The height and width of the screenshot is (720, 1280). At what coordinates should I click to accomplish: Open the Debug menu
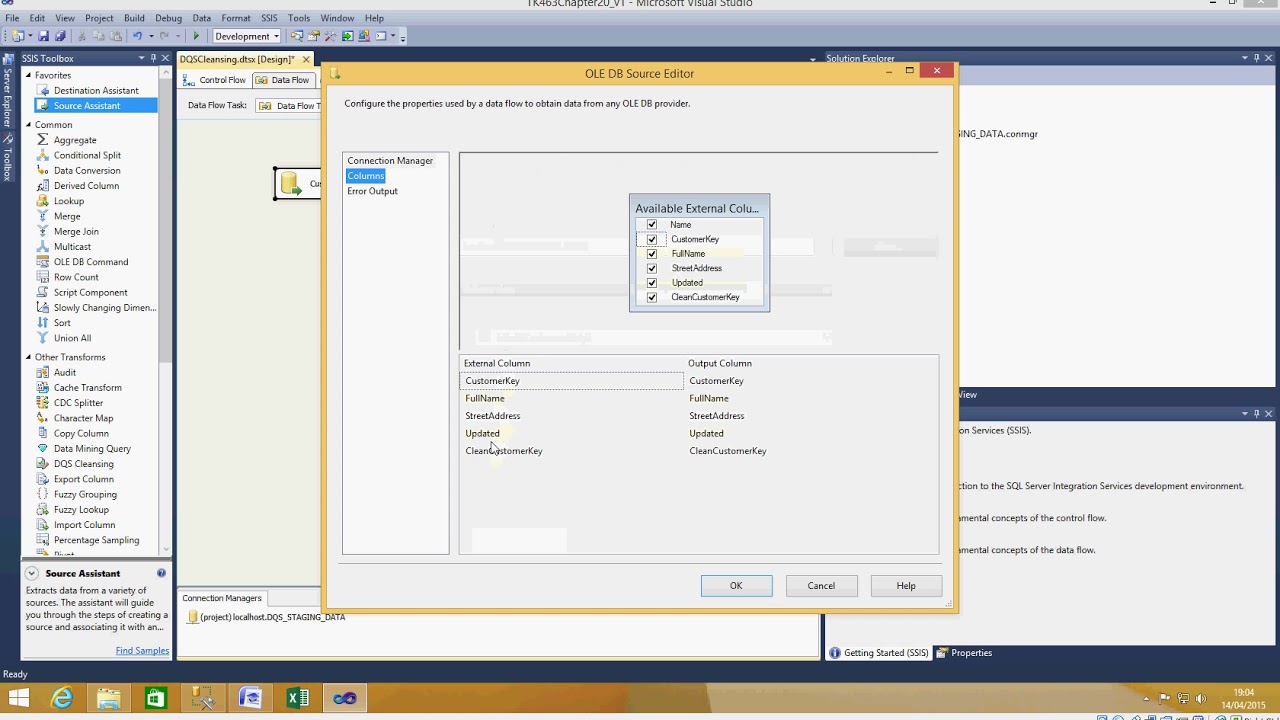tap(168, 18)
